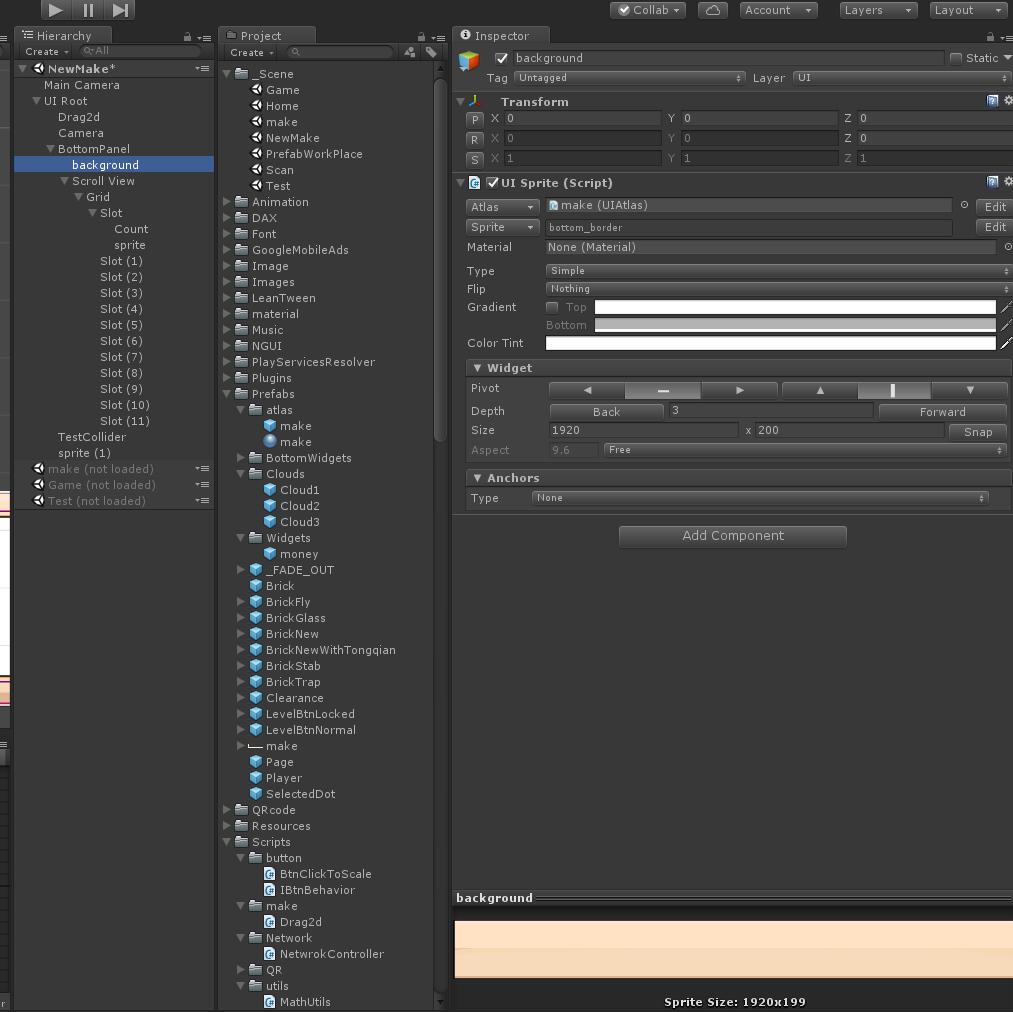Click the Hierarchy panel lock icon
Screen dimensions: 1013x1012
click(x=187, y=37)
